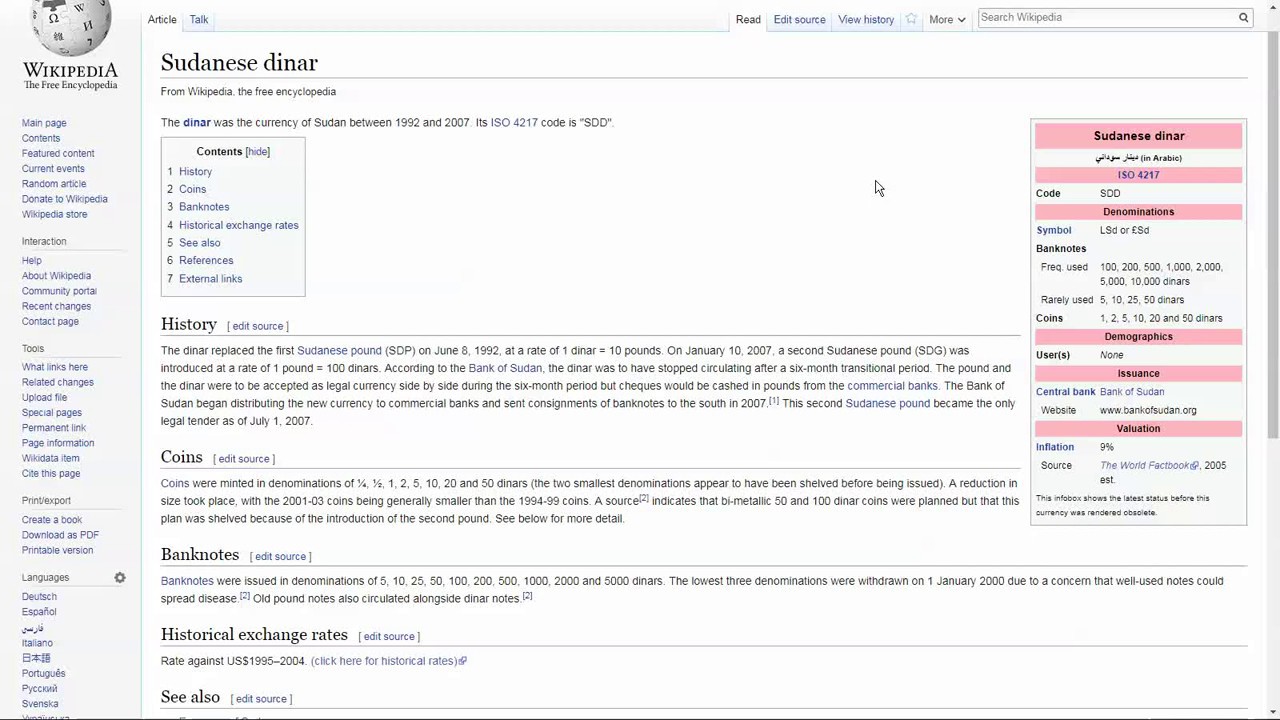Open the More dropdown menu
Image resolution: width=1280 pixels, height=720 pixels.
pyautogui.click(x=947, y=19)
